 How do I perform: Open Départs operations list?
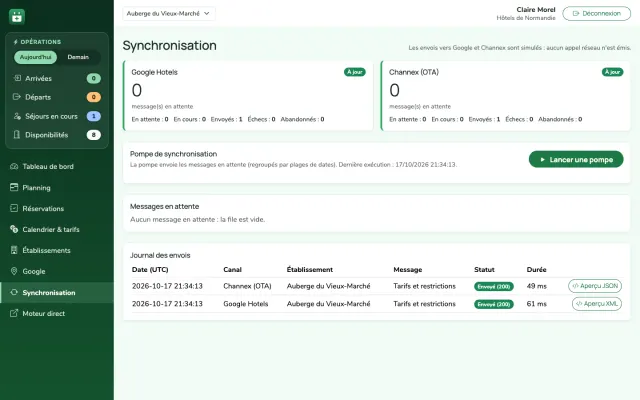[x=57, y=97]
